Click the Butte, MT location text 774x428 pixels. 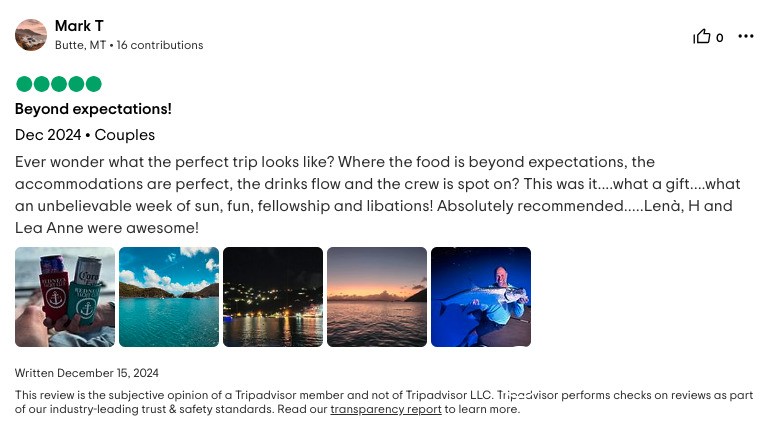(x=81, y=45)
